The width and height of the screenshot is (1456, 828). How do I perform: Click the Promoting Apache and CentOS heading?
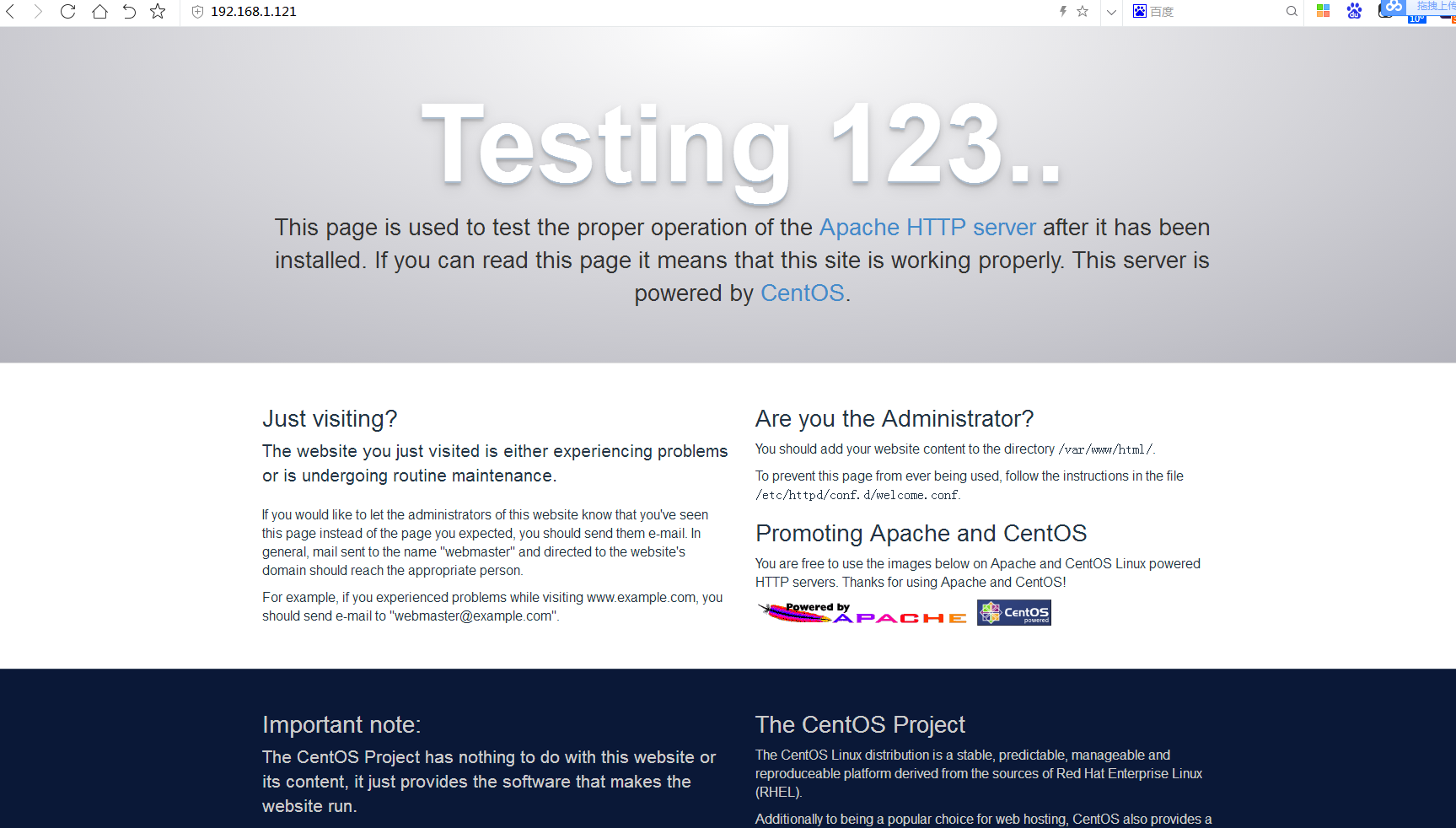point(921,534)
